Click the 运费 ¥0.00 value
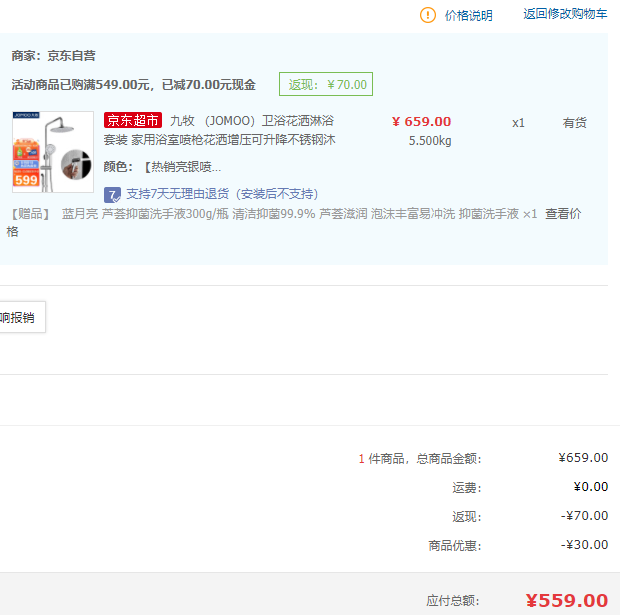Viewport: 620px width, 615px height. click(x=591, y=486)
